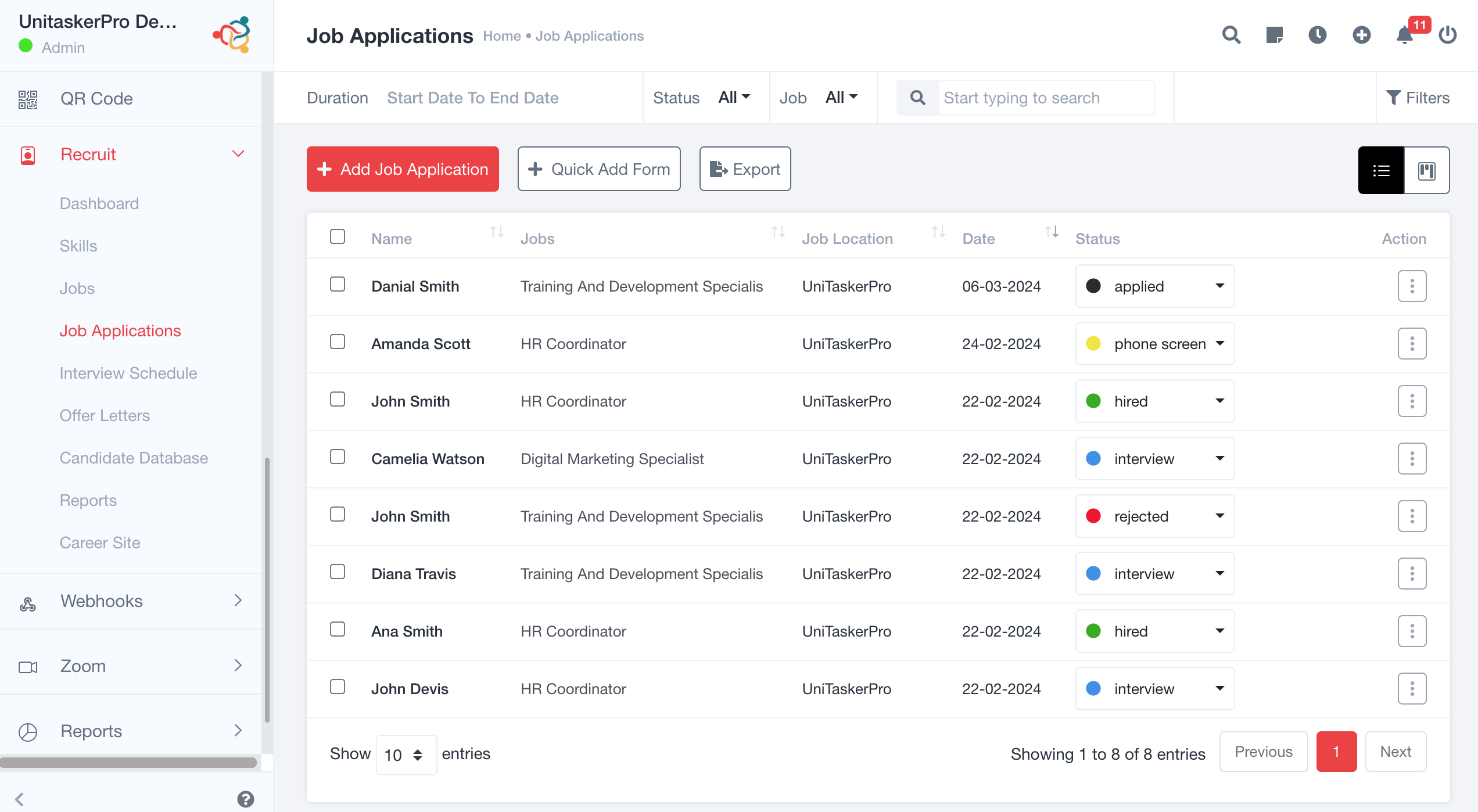
Task: Open Danial Smith's applied status dropdown
Action: point(1155,286)
